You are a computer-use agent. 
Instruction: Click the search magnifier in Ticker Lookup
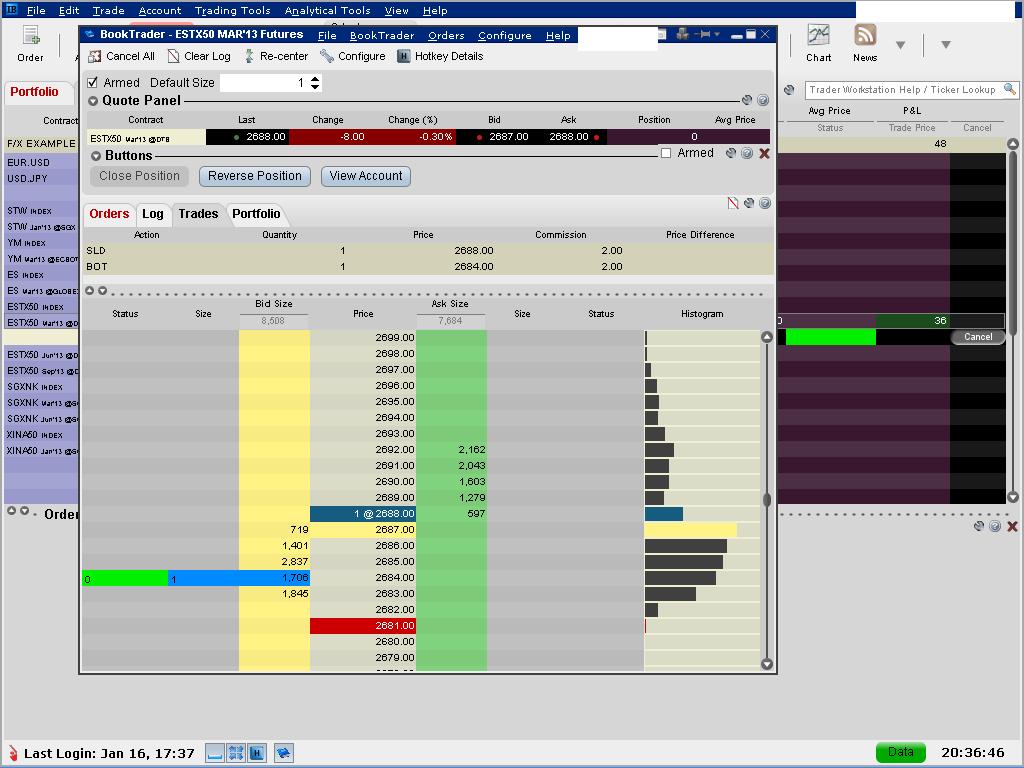(1010, 89)
